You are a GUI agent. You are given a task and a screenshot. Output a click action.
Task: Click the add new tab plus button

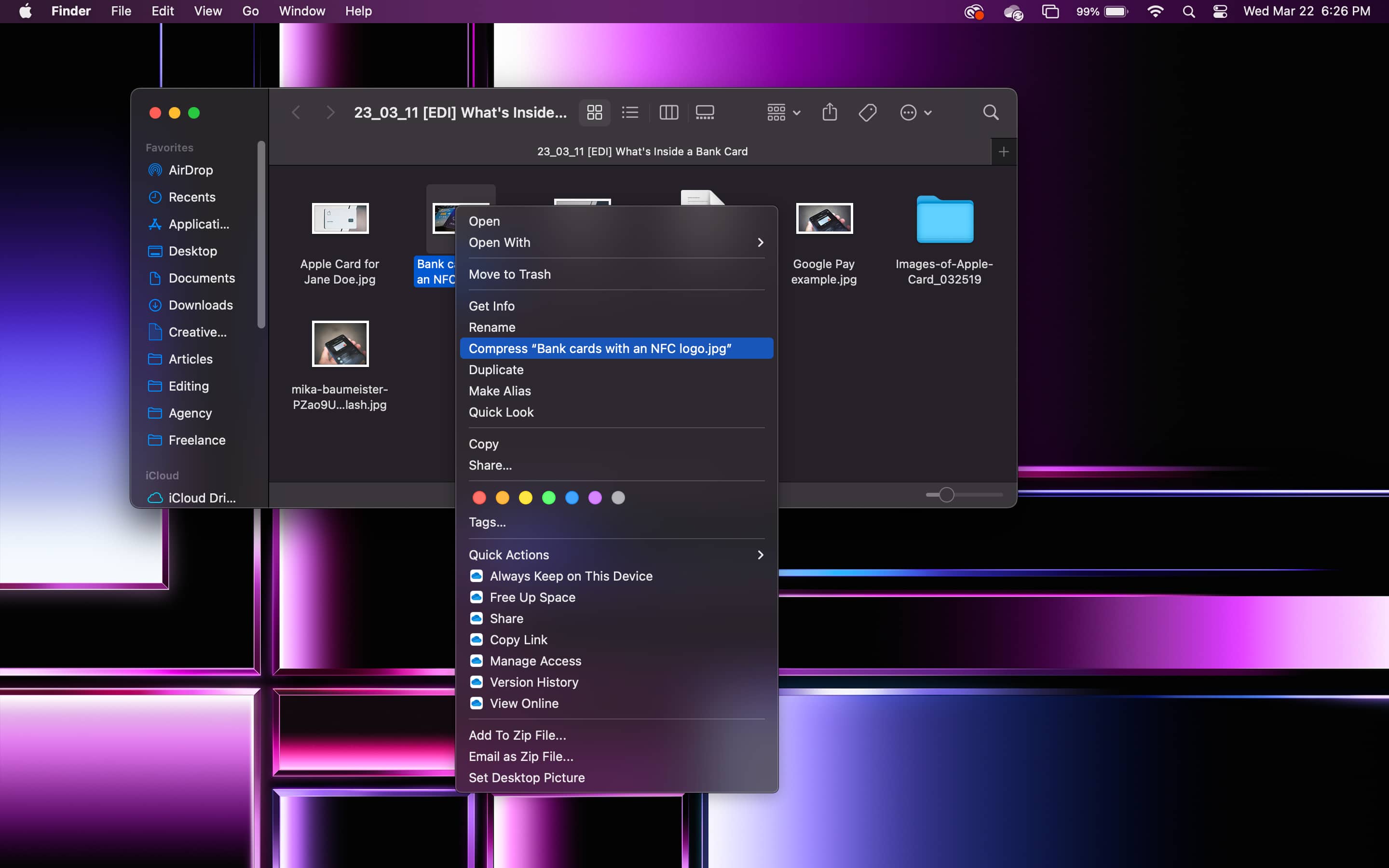click(1003, 151)
